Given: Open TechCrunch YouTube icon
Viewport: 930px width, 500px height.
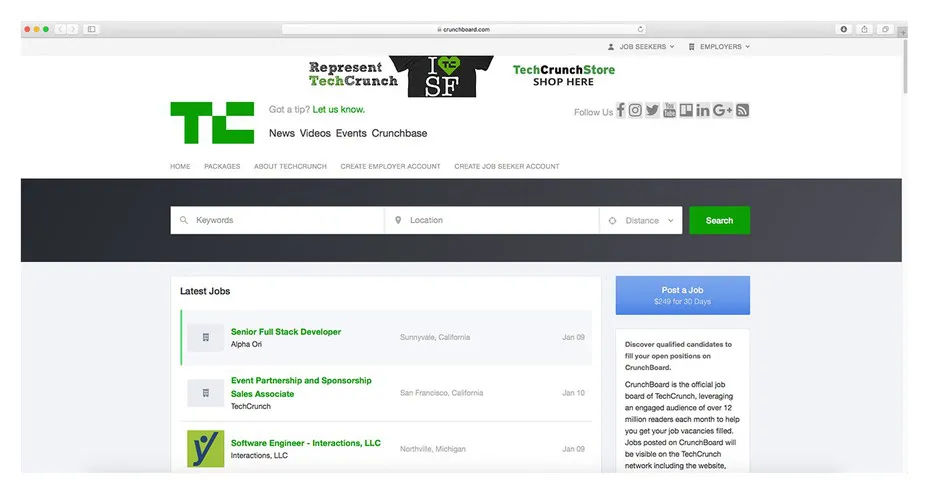Looking at the screenshot, I should [x=669, y=110].
